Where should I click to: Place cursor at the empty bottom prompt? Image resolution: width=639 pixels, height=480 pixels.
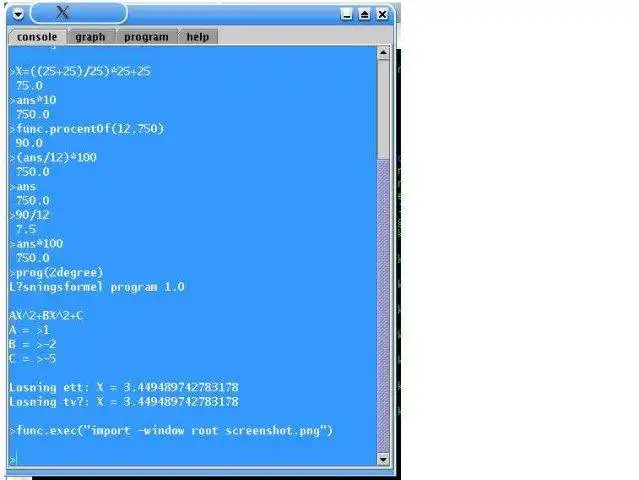coord(192,459)
